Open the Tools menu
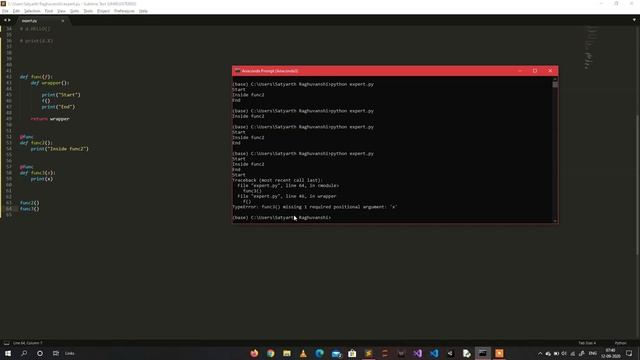This screenshot has height=360, width=640. 88,11
